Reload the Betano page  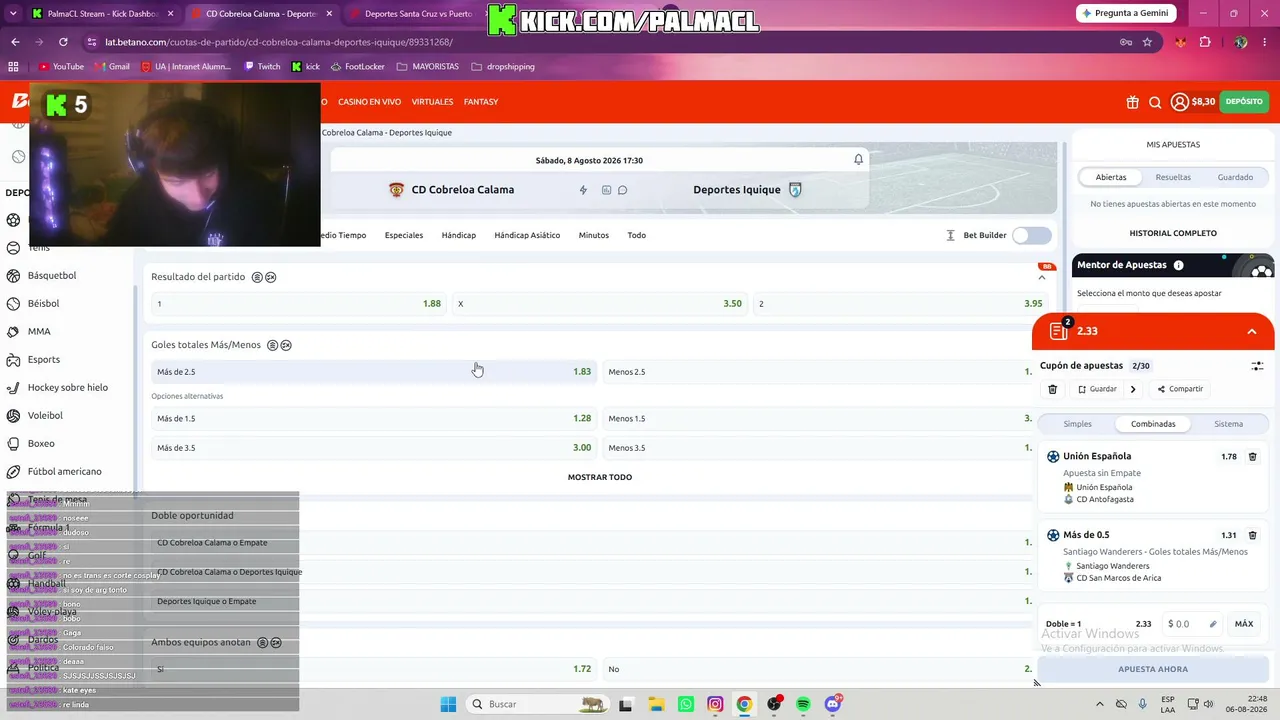coord(63,42)
